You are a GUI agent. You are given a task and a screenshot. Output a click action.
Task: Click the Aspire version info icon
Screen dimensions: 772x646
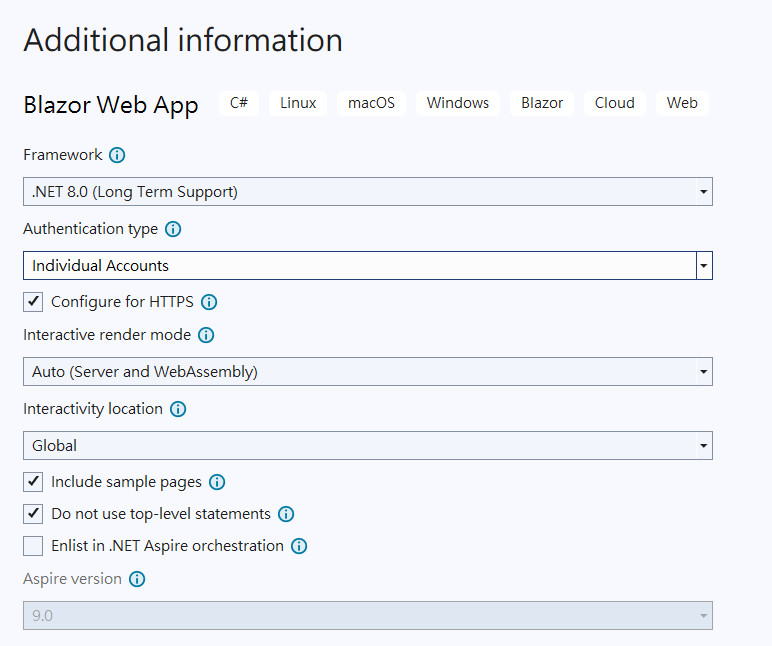click(137, 579)
